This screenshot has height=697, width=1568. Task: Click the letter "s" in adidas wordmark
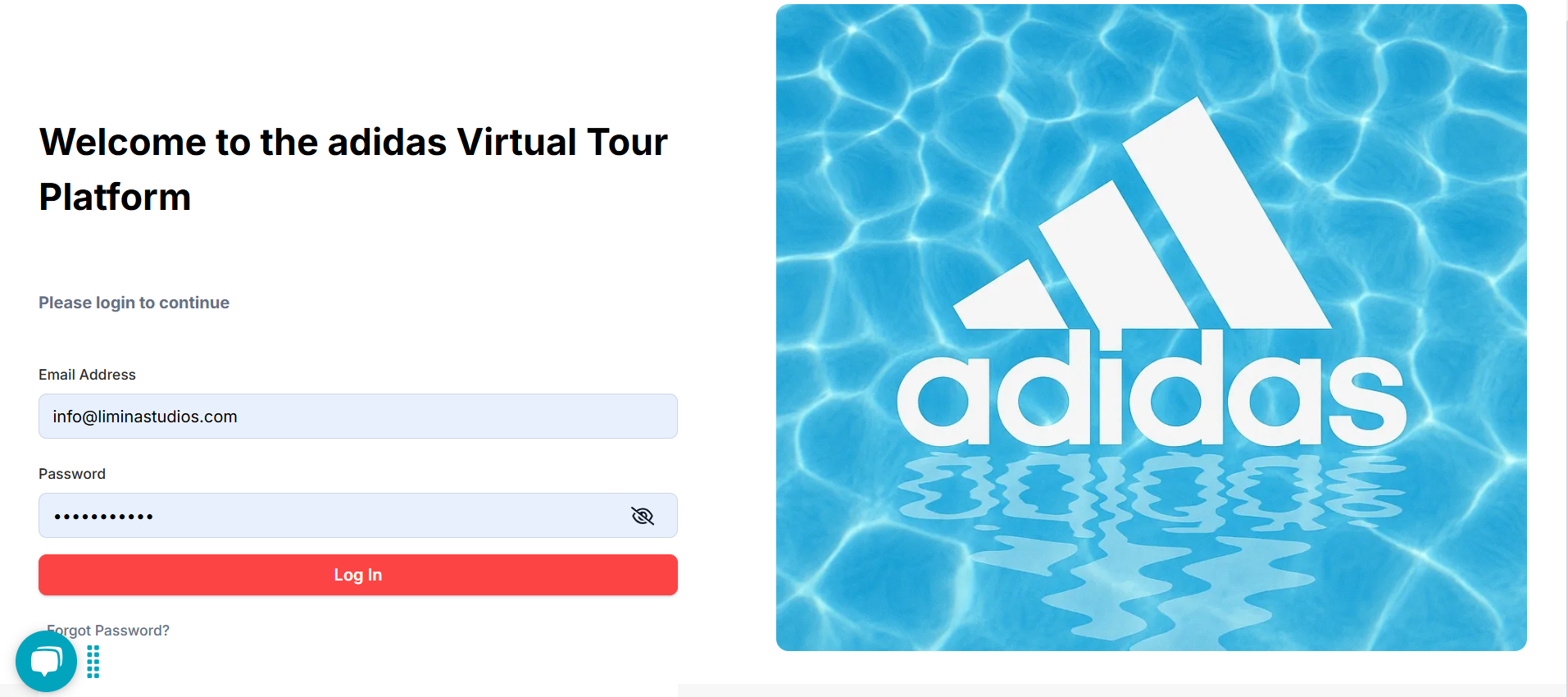coord(1366,402)
